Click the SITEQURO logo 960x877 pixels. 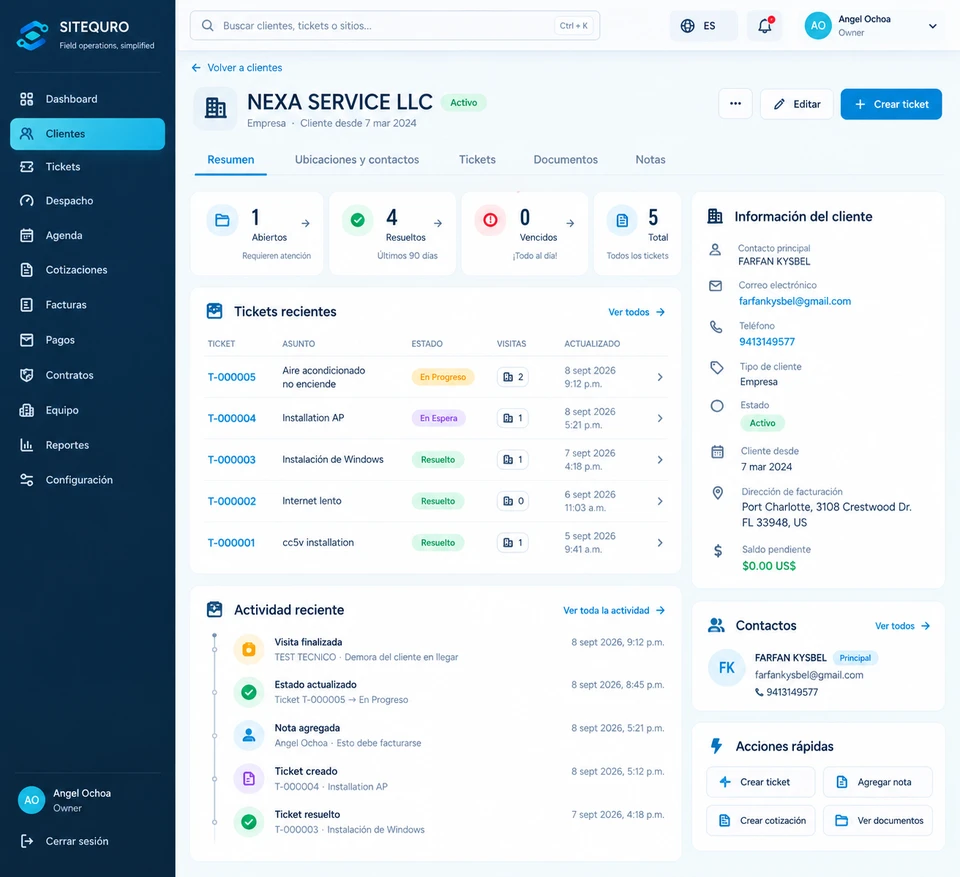32,35
